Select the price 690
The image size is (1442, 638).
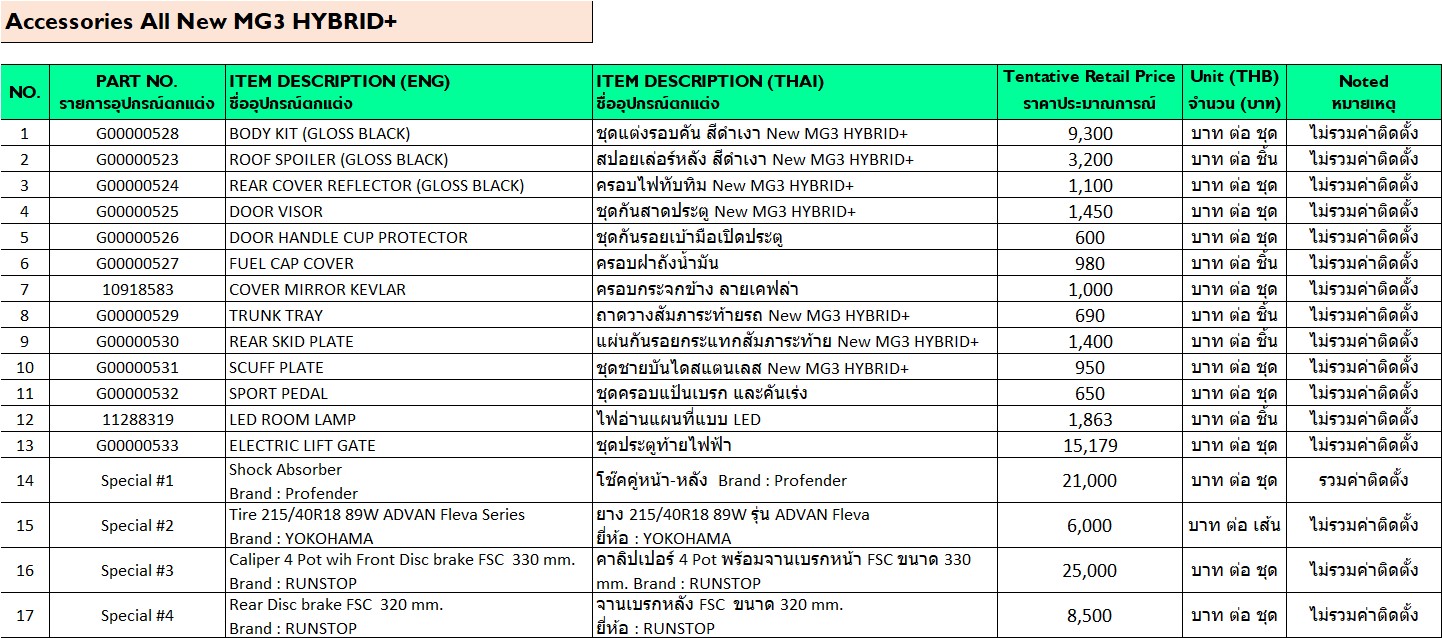(1089, 315)
